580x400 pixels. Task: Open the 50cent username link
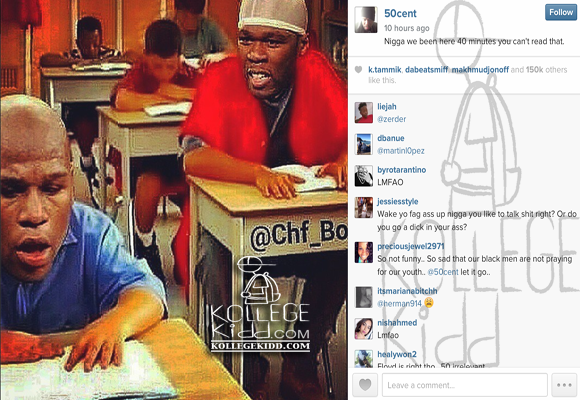point(400,14)
